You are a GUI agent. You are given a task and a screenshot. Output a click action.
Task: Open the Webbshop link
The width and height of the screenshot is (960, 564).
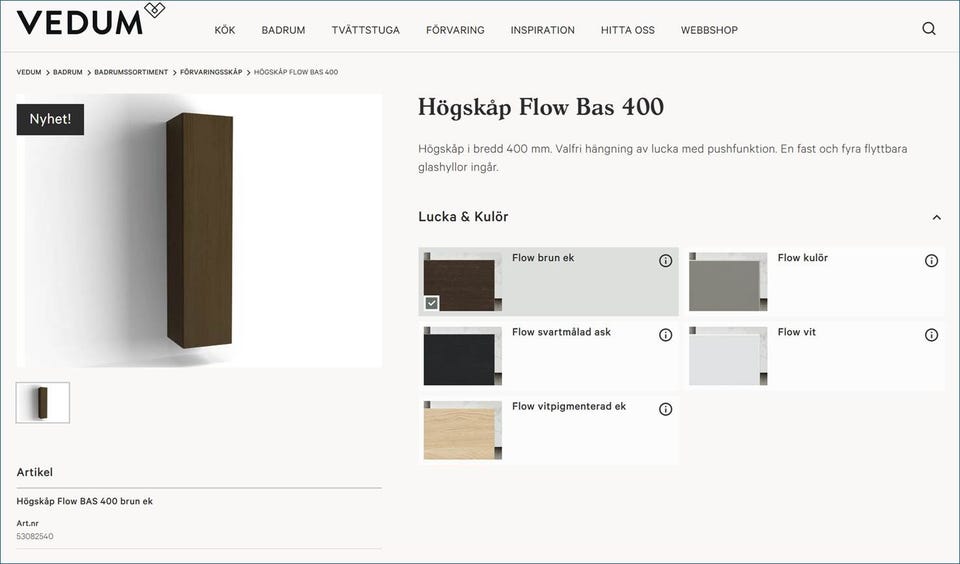pyautogui.click(x=709, y=30)
